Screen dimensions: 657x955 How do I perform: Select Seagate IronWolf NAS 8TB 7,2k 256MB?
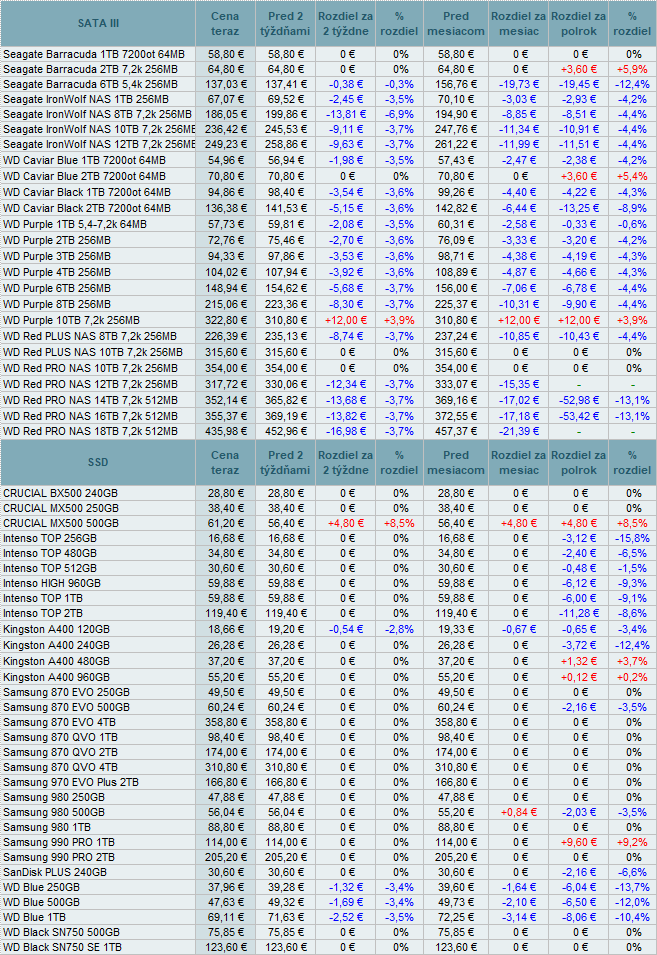[x=97, y=114]
